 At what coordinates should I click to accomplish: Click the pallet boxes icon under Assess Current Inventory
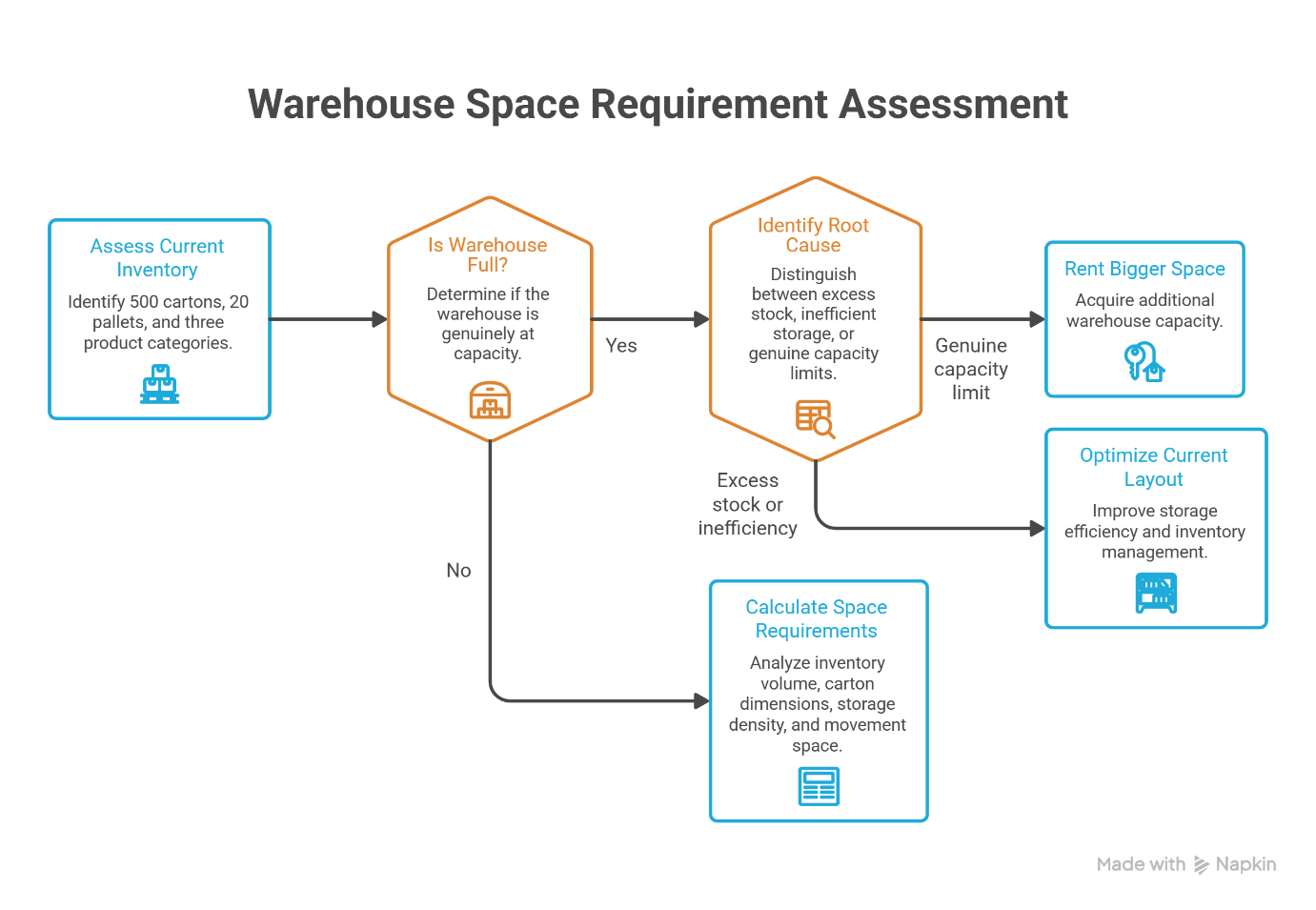(x=159, y=384)
